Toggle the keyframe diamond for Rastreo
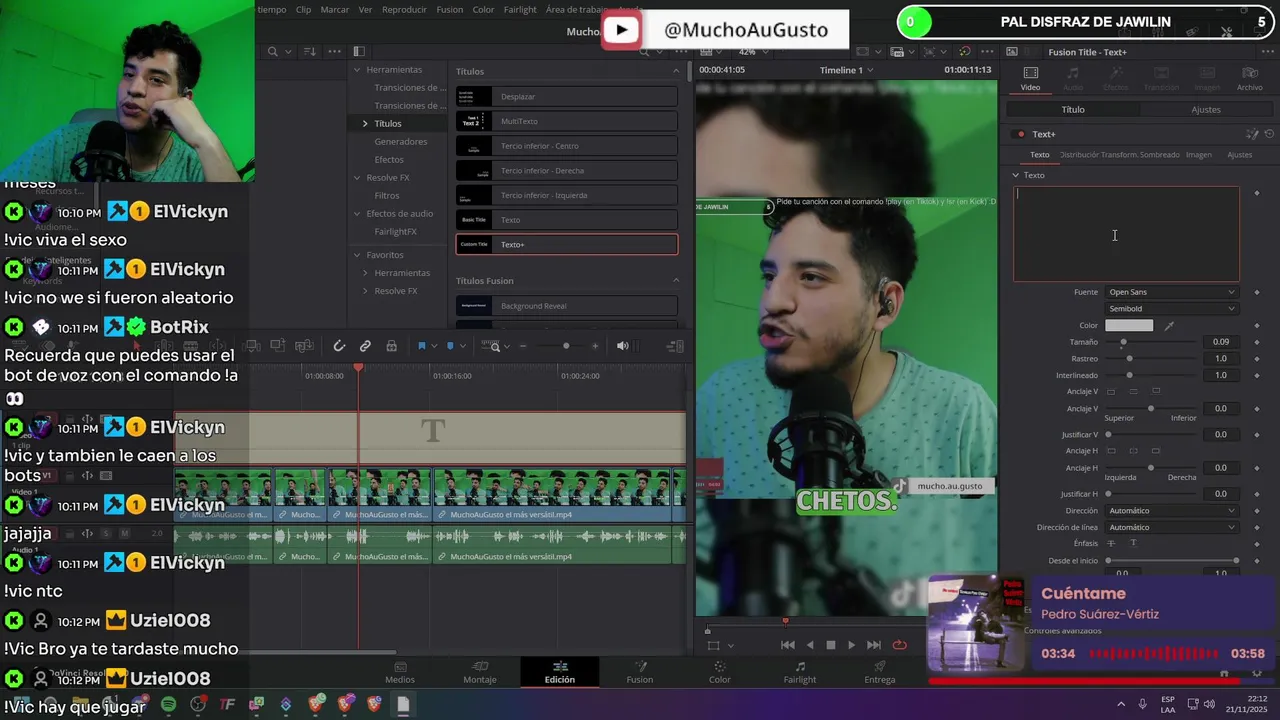Screen dimensions: 1280x720 tap(1257, 358)
